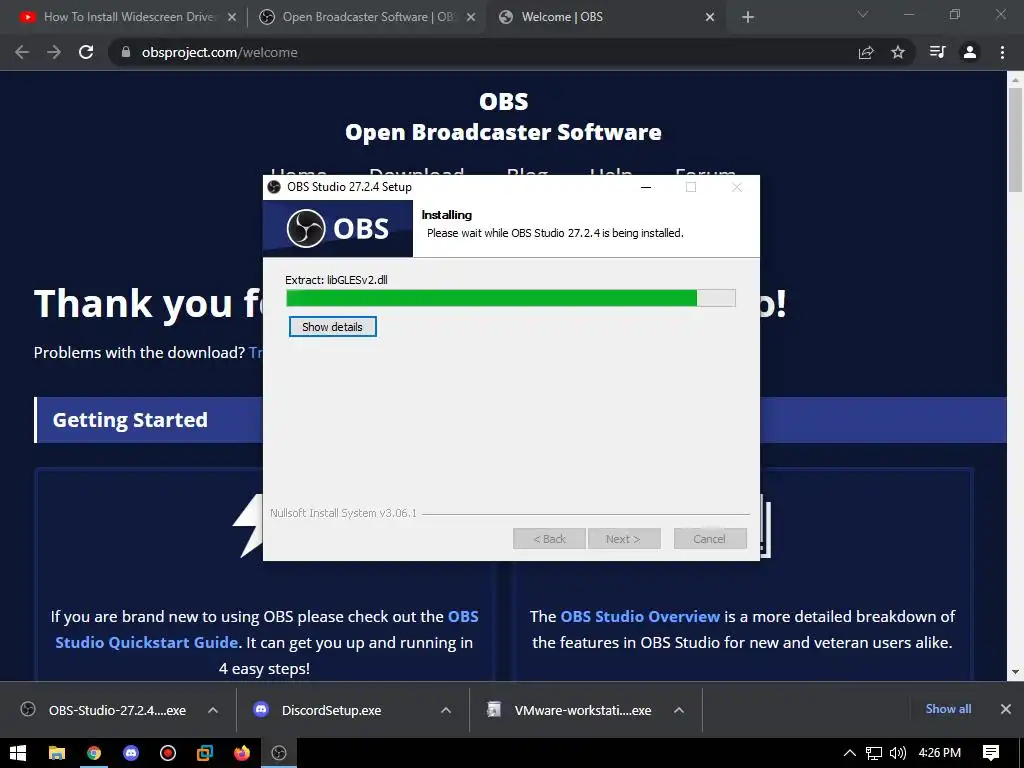Open the volume tray icon

pyautogui.click(x=898, y=753)
